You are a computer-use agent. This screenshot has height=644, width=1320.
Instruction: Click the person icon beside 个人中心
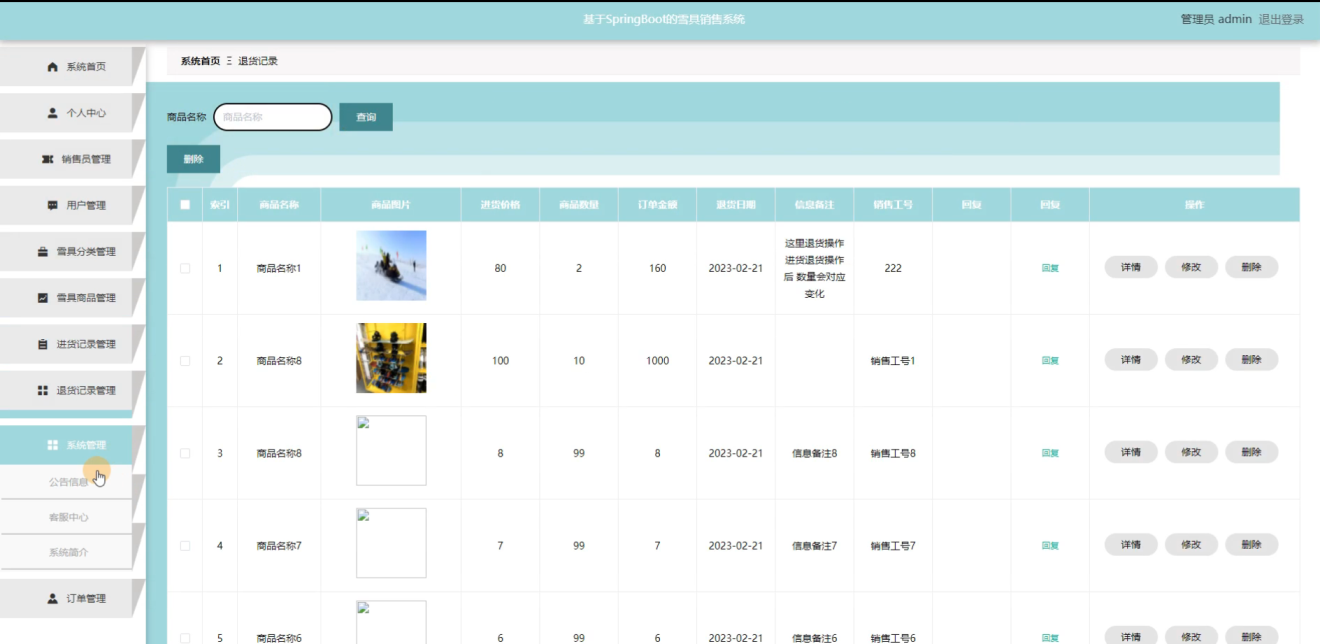click(x=52, y=113)
